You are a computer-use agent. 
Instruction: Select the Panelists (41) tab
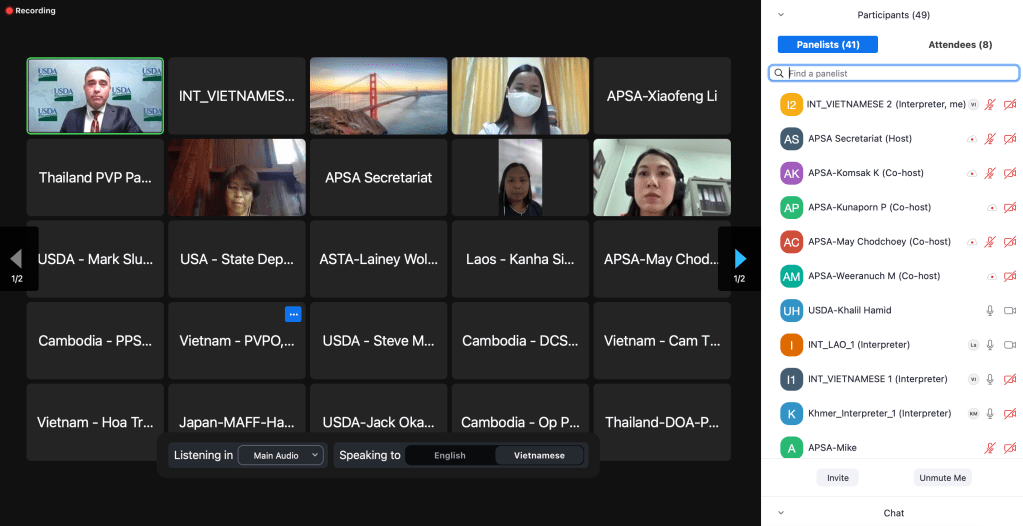click(x=828, y=45)
